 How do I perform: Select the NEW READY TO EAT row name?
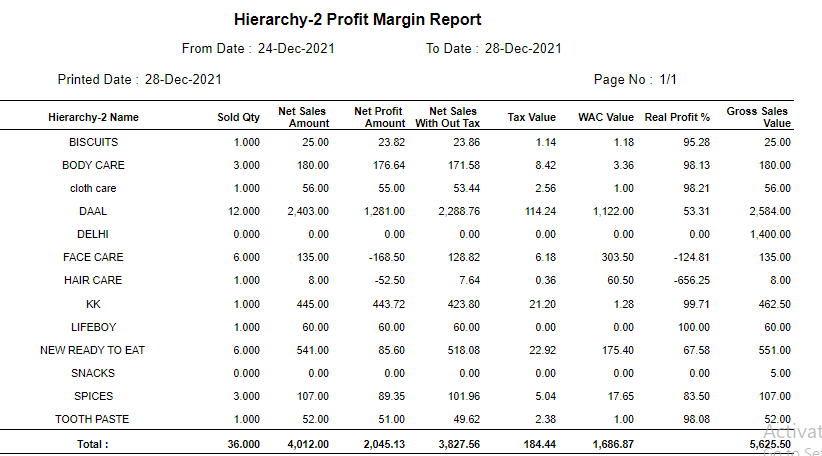93,350
